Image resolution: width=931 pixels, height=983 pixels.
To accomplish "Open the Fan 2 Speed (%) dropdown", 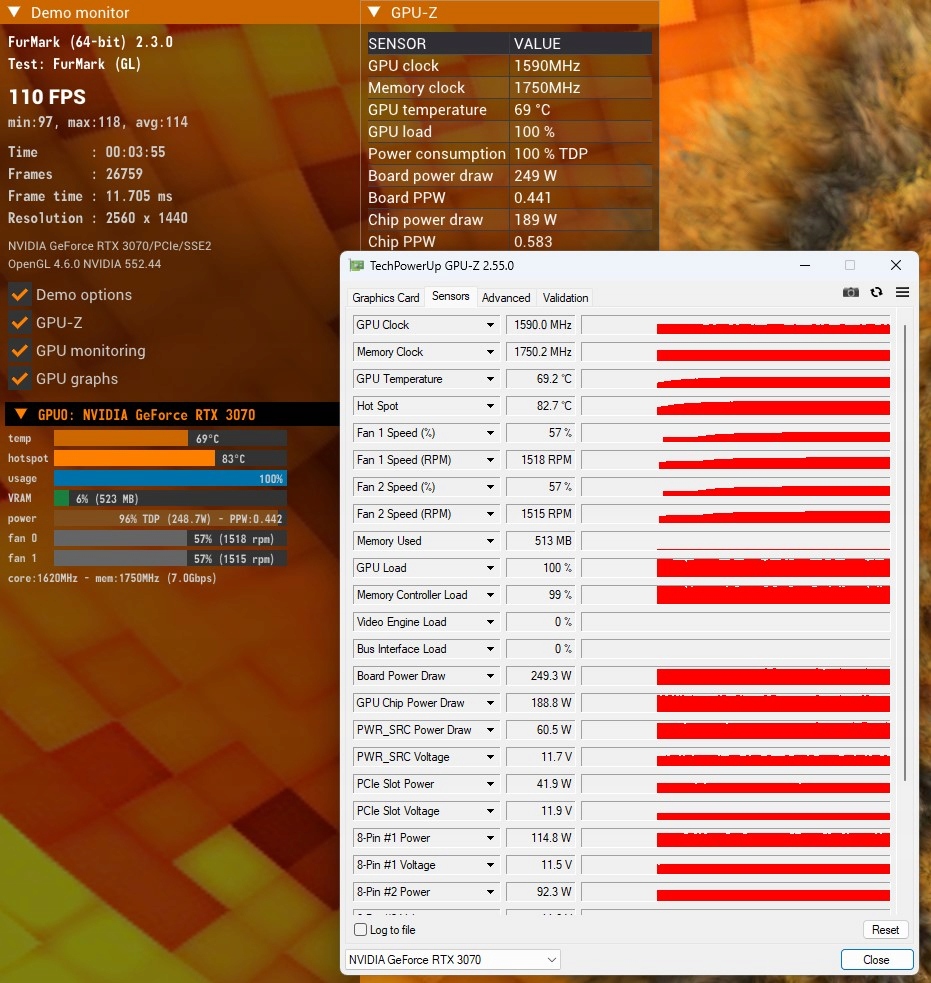I will (490, 486).
